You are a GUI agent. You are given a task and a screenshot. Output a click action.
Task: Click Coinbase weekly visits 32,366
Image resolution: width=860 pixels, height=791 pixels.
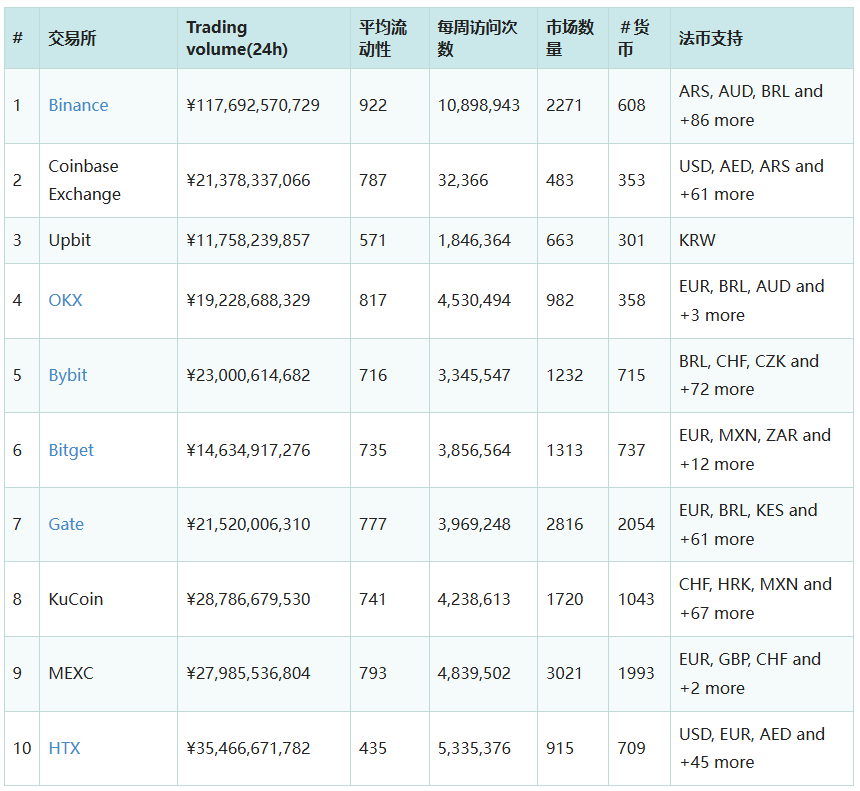pos(463,180)
